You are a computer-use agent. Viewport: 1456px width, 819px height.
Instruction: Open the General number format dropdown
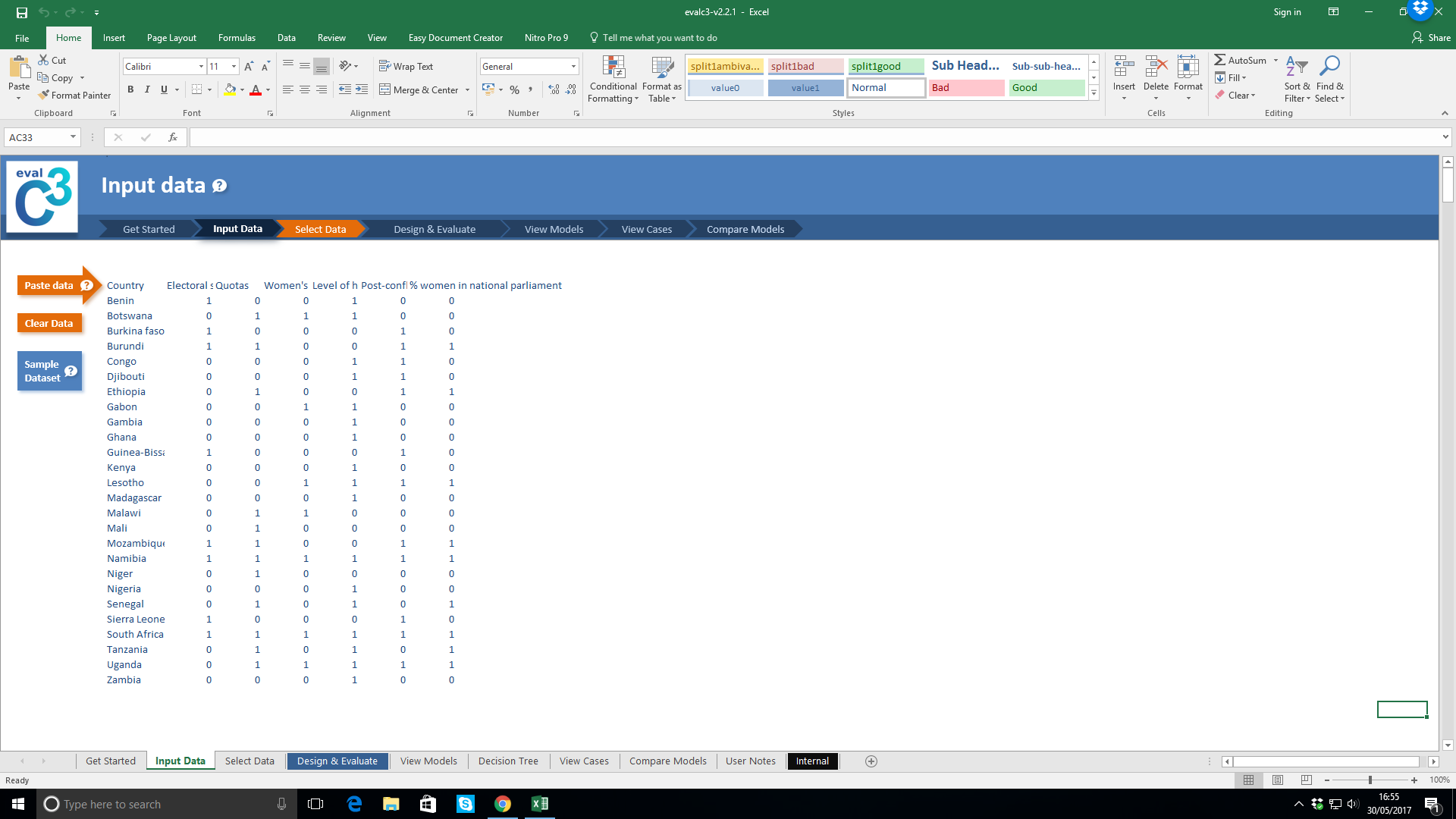(573, 67)
